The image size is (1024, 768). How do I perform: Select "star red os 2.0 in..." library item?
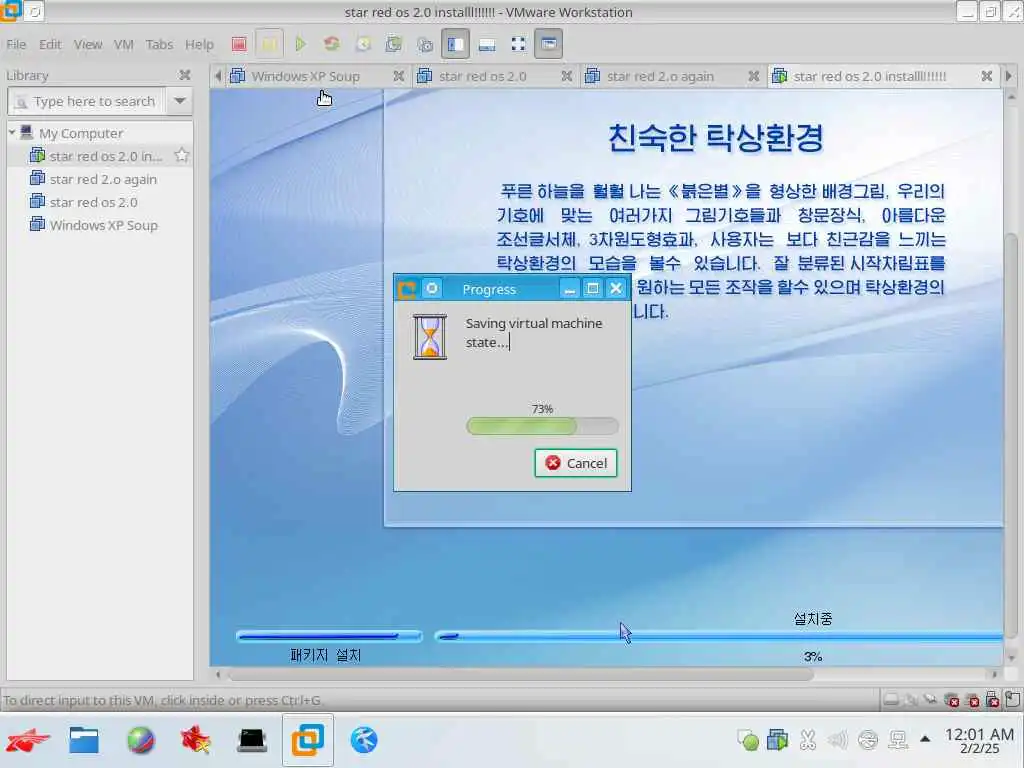point(106,156)
